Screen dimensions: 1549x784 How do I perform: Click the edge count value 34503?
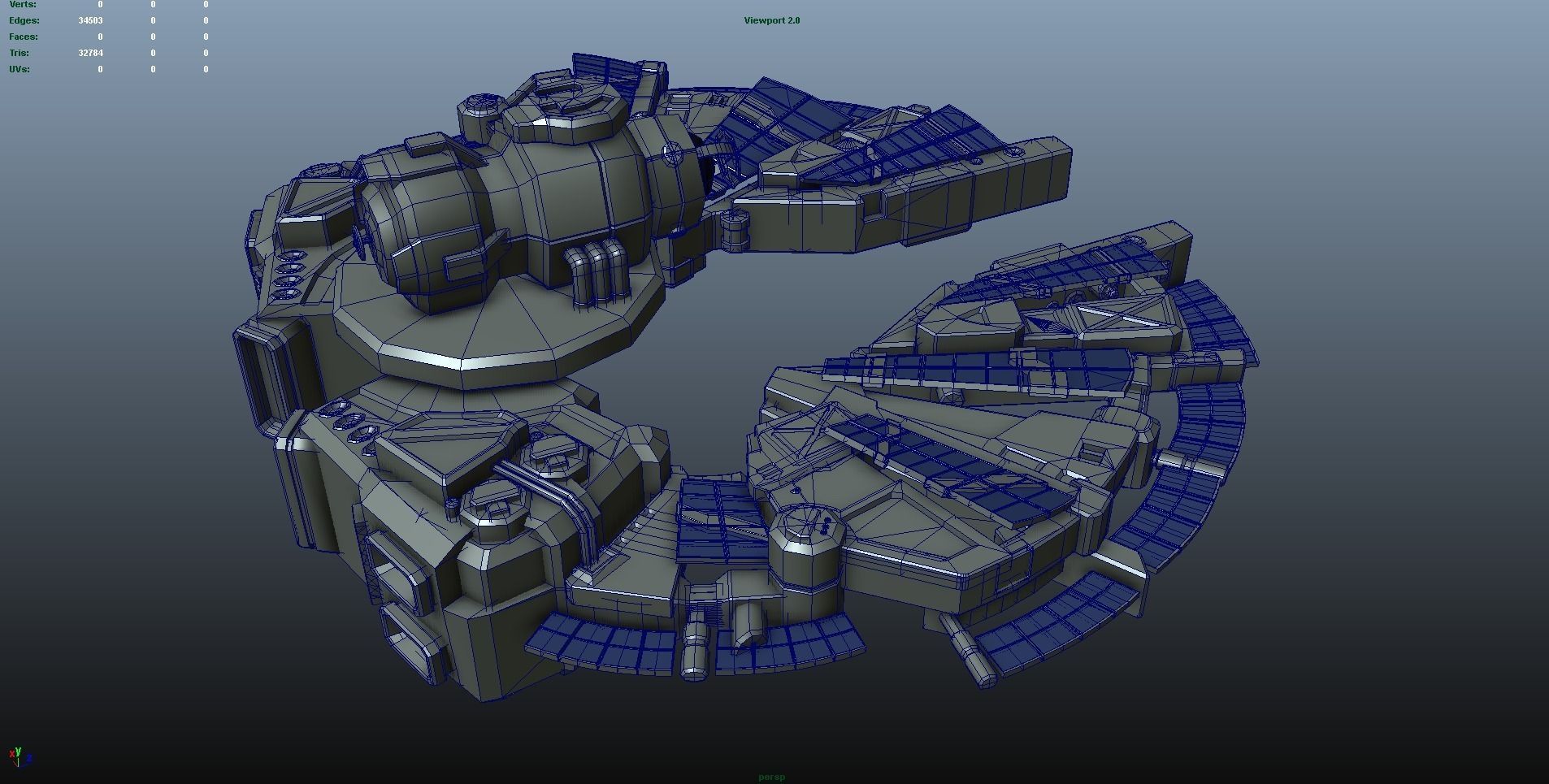pyautogui.click(x=90, y=20)
